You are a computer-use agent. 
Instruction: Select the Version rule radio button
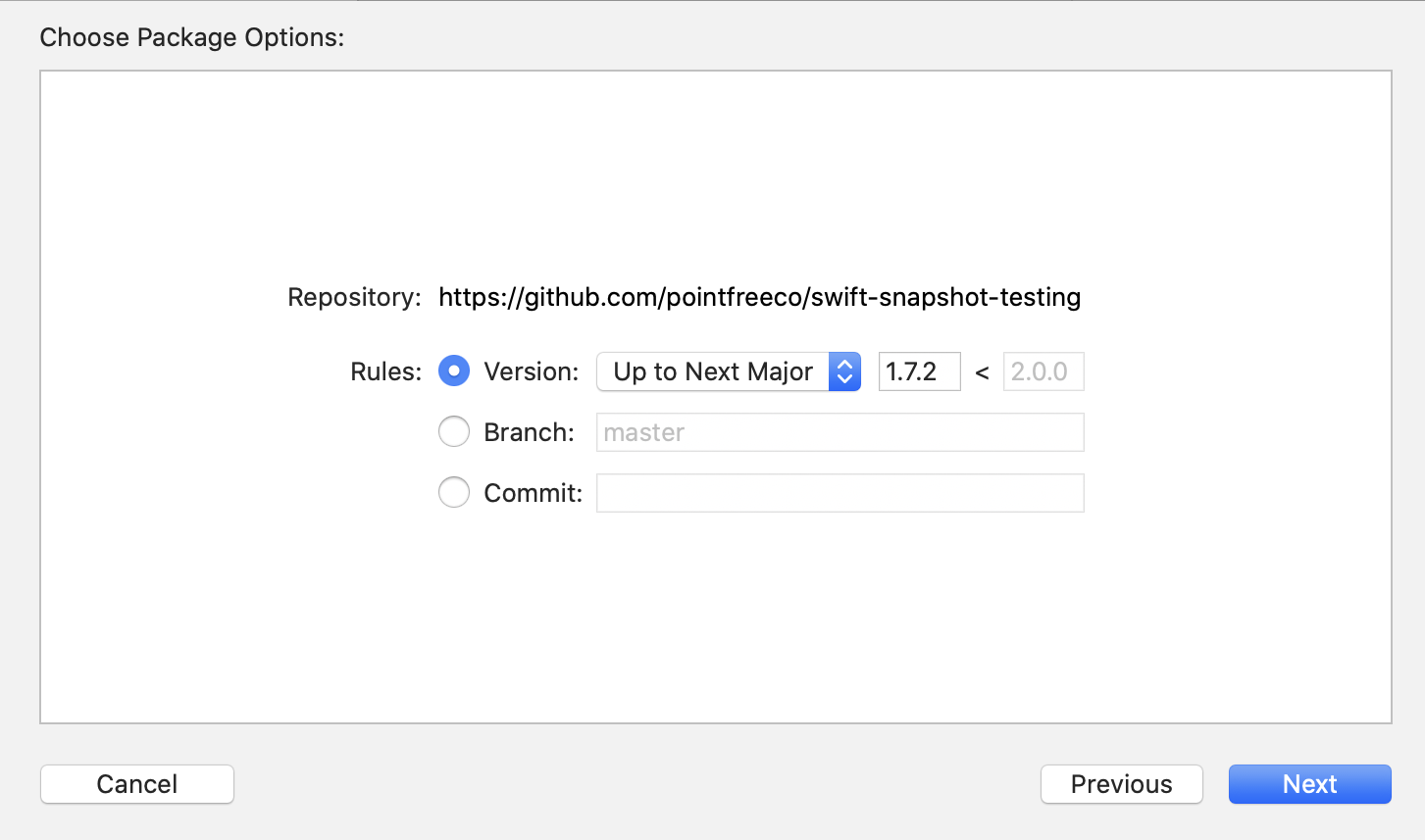point(454,371)
